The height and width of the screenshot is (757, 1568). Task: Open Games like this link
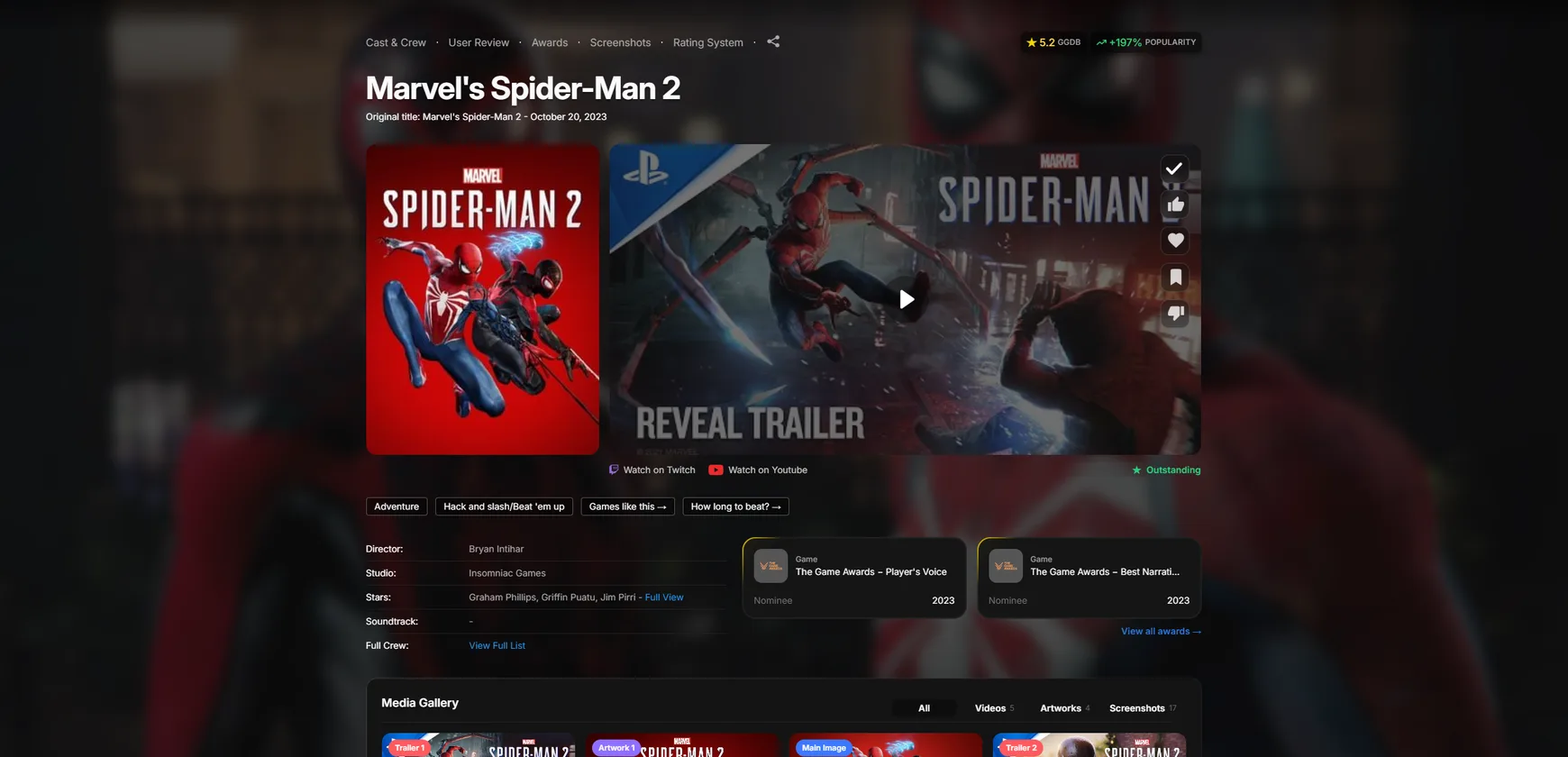tap(627, 506)
